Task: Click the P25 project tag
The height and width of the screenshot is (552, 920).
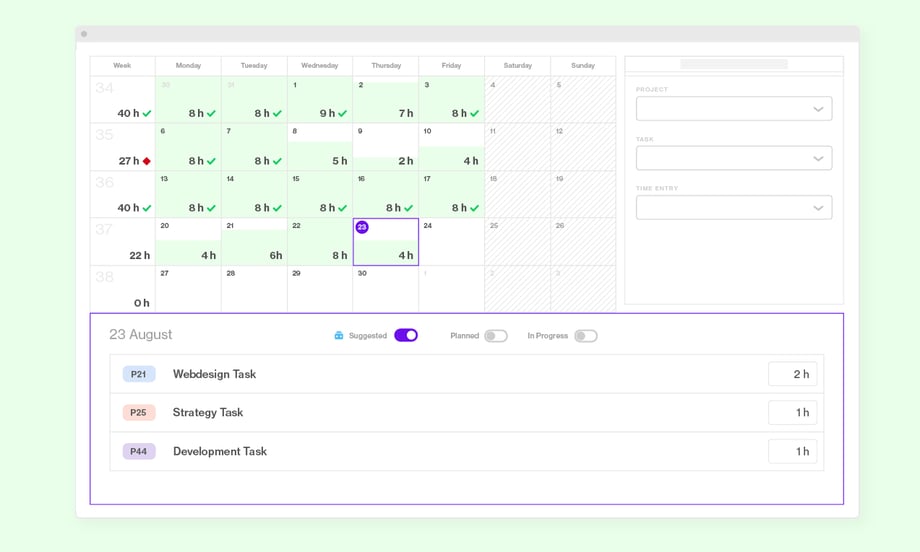Action: coord(138,412)
